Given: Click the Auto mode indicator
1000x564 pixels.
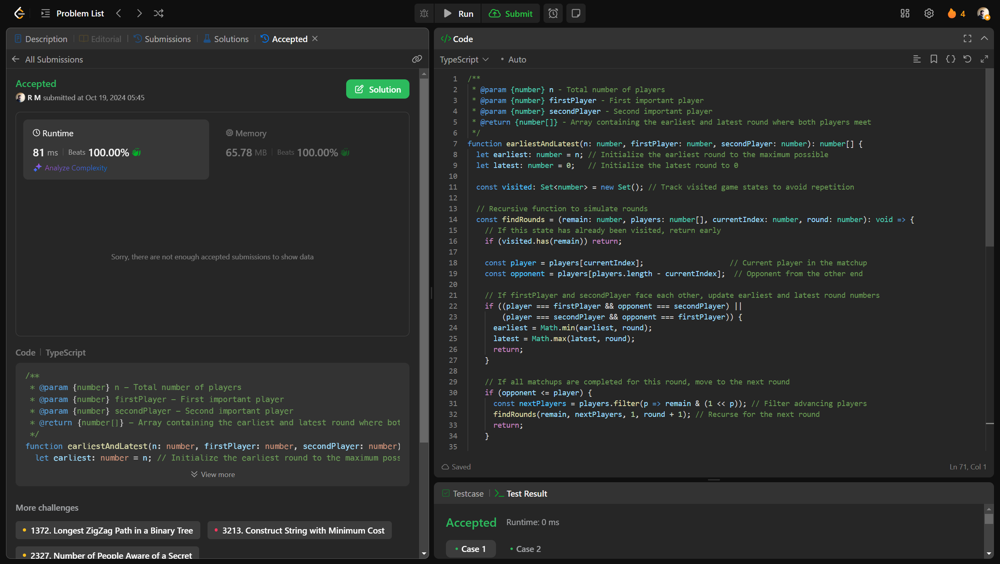Looking at the screenshot, I should [x=513, y=59].
